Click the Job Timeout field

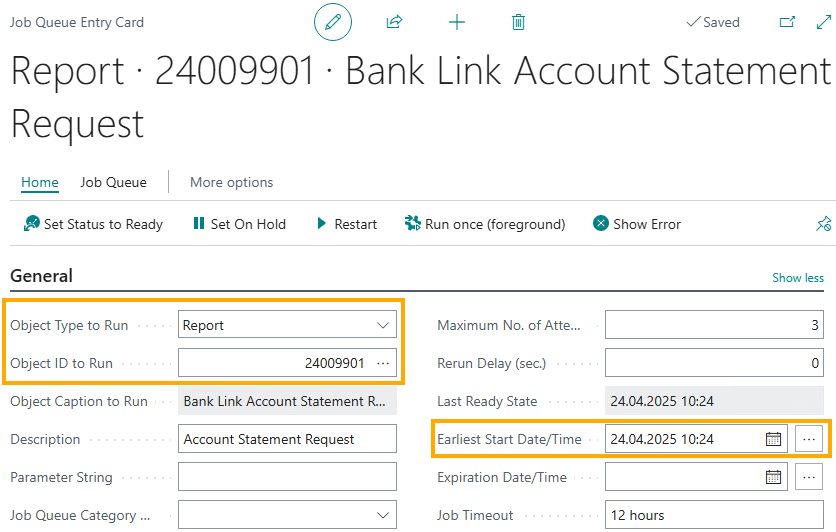click(714, 515)
